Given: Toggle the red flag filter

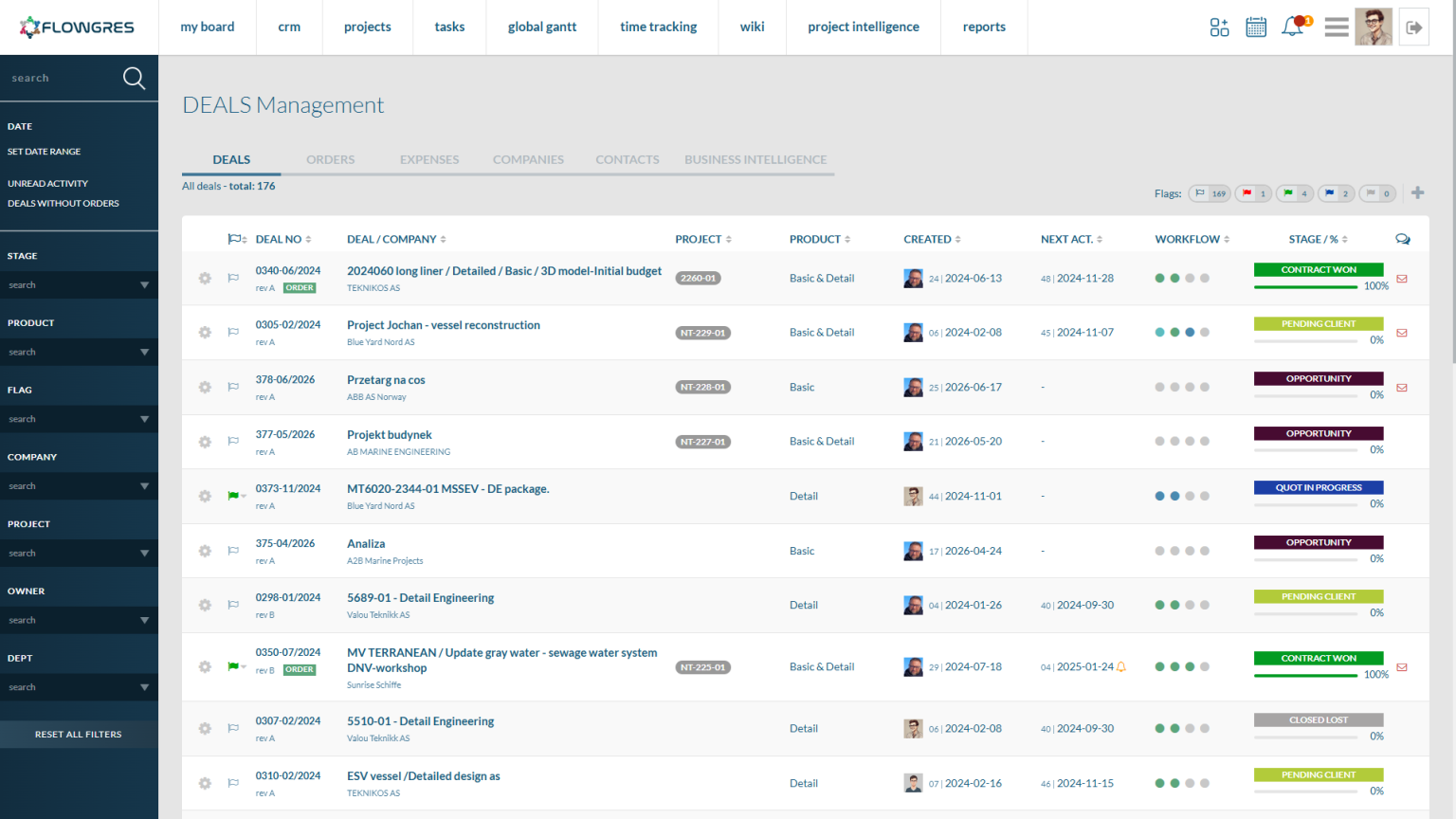Looking at the screenshot, I should click(1253, 193).
